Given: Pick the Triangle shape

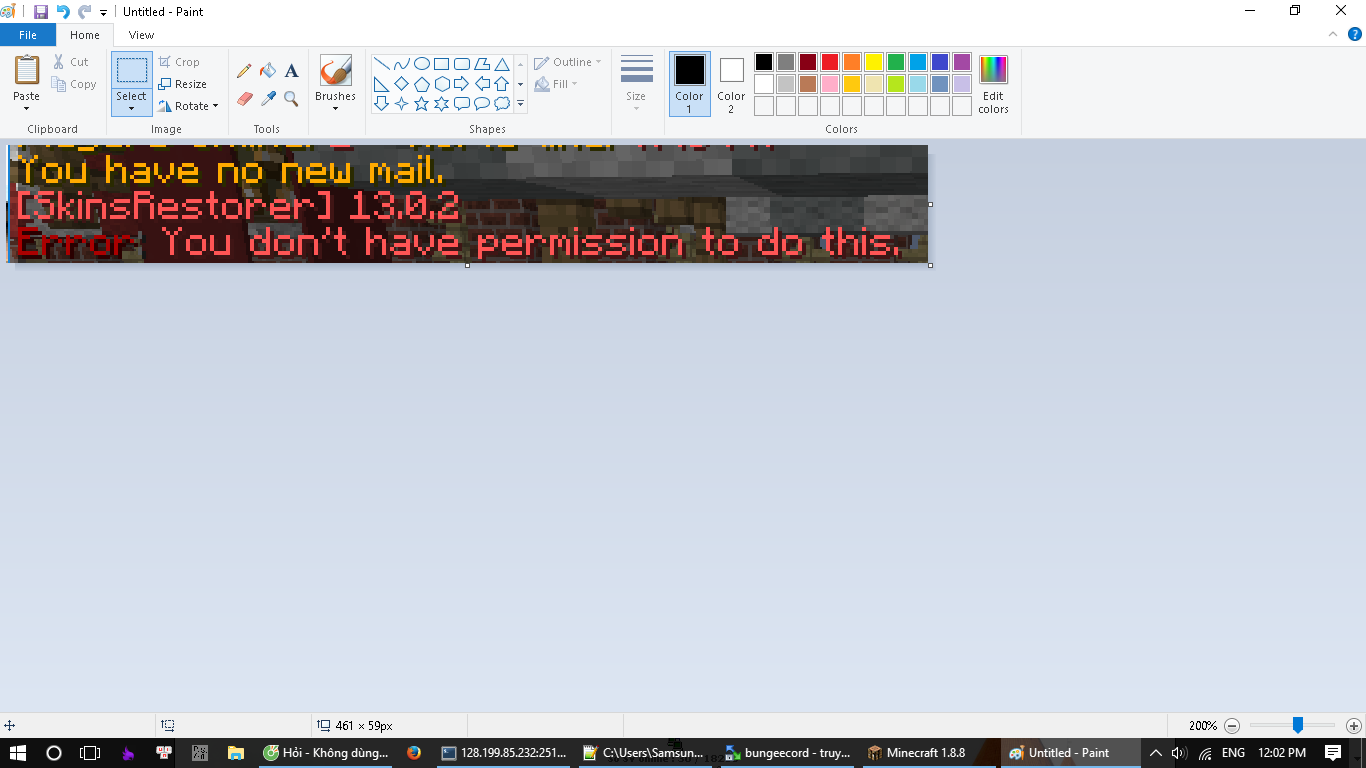Looking at the screenshot, I should 501,63.
